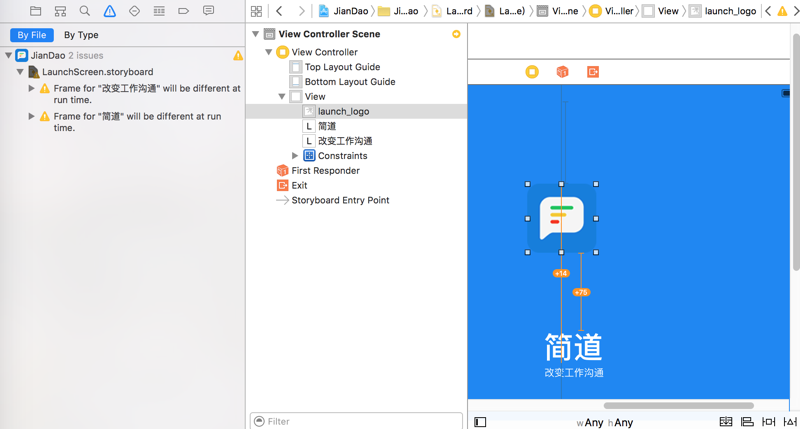Click the First Responder cube in scene dock
Viewport: 800px width, 429px height.
point(562,72)
